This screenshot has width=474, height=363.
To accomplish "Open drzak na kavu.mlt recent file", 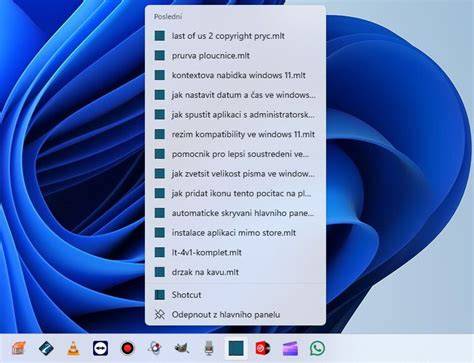I will pos(235,272).
